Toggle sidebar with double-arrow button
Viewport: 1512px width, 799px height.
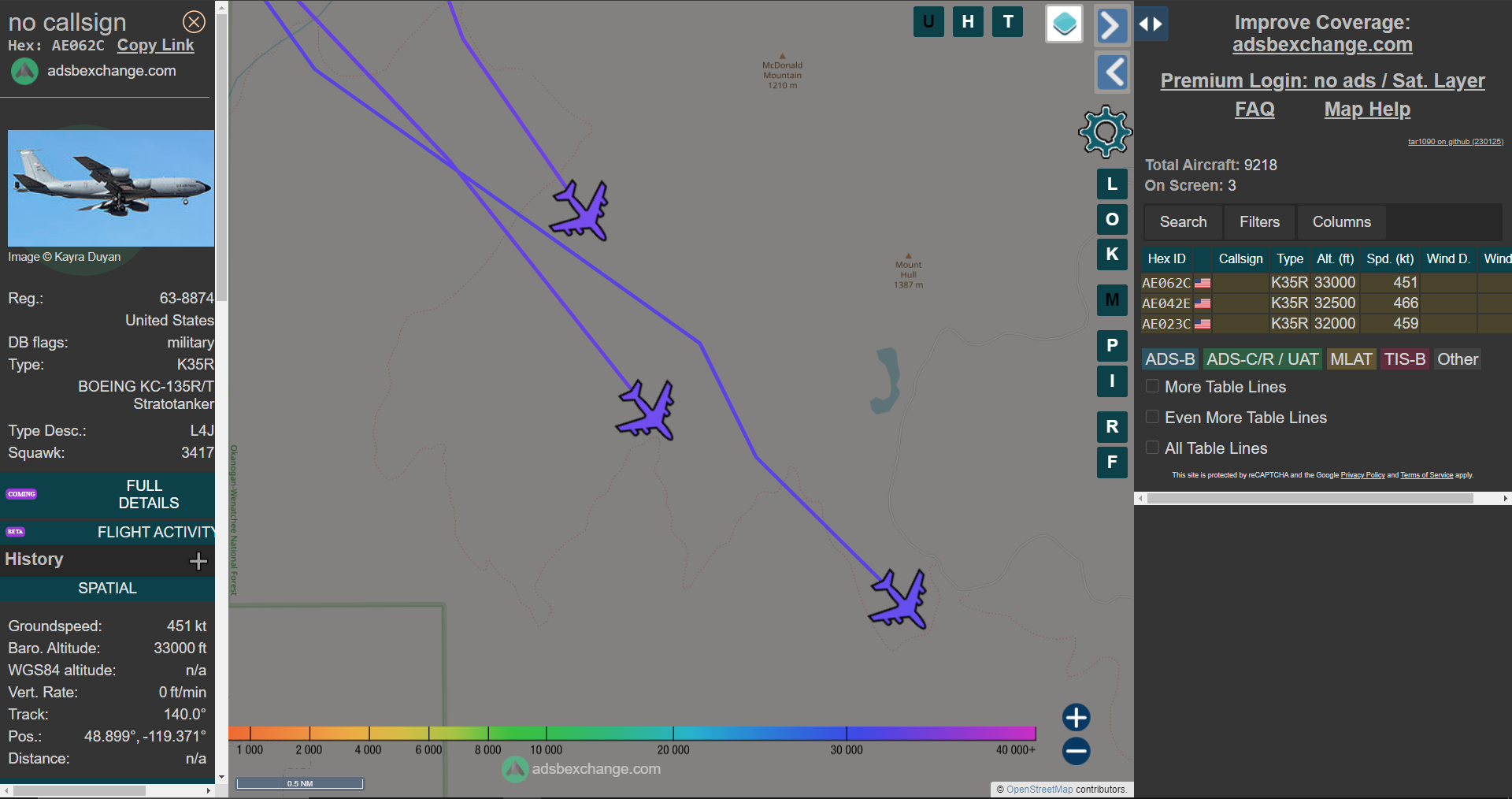pyautogui.click(x=1151, y=24)
